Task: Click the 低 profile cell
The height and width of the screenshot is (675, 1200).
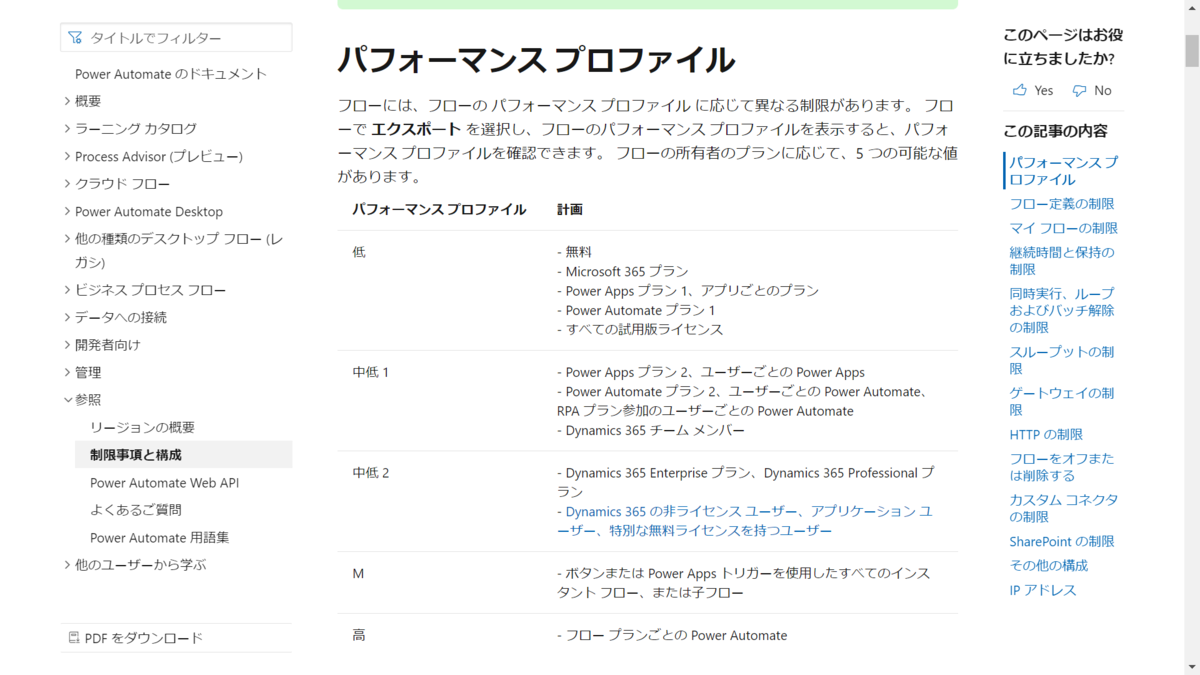Action: (359, 252)
